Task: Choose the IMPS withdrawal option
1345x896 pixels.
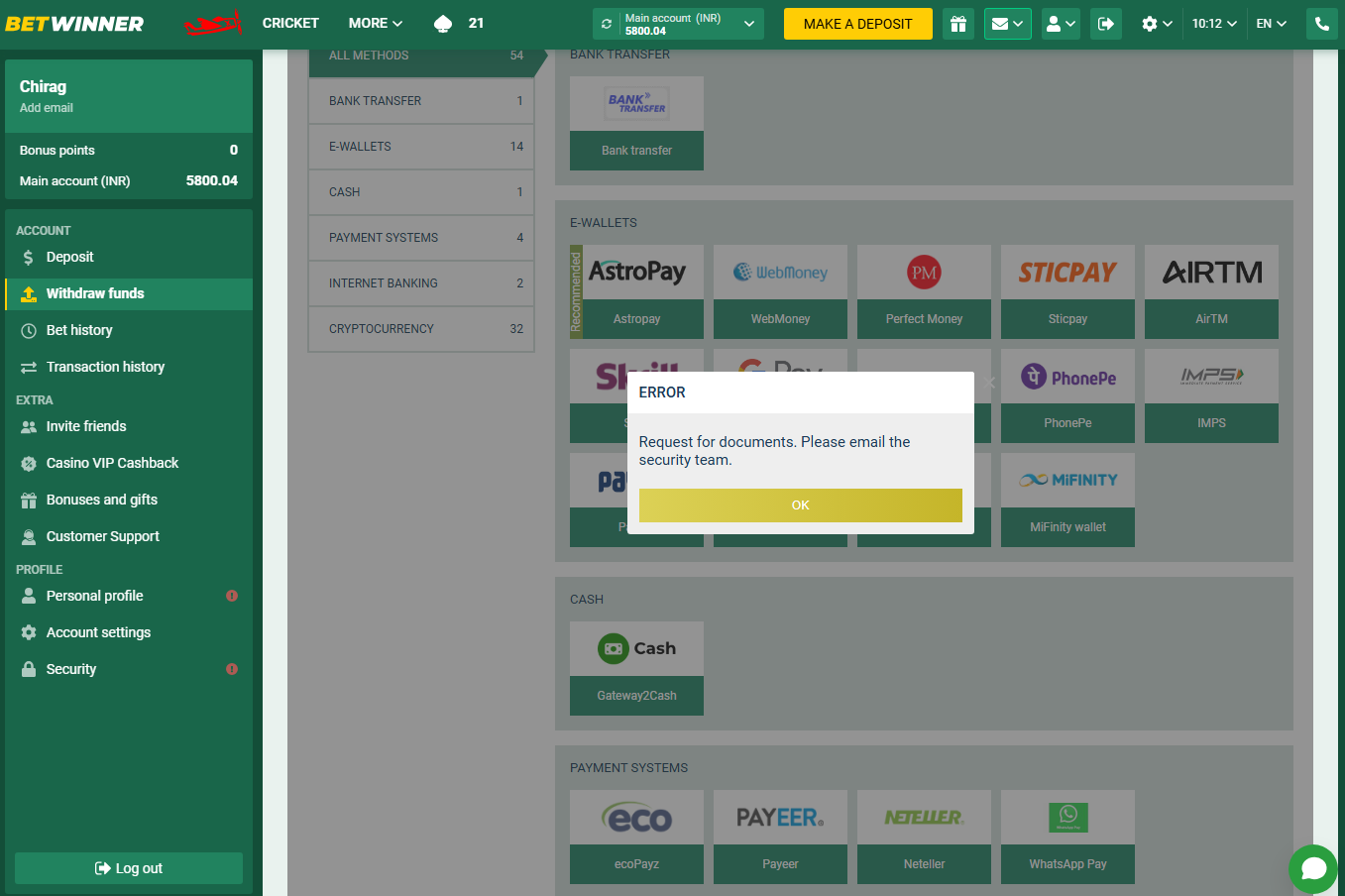Action: point(1211,395)
